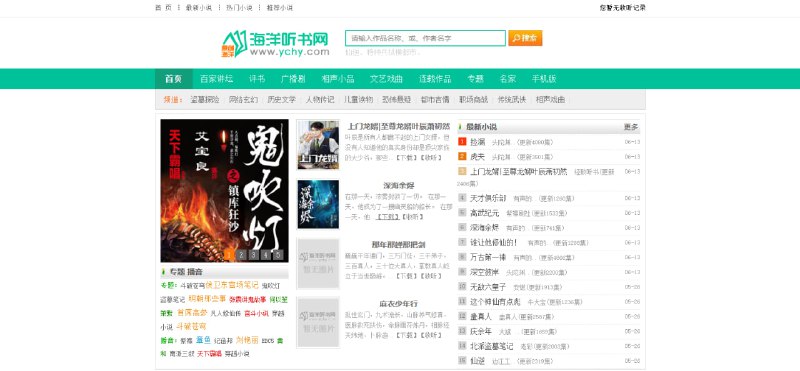Open 捡漏 in the latest novels list
800x371 pixels.
pos(478,142)
